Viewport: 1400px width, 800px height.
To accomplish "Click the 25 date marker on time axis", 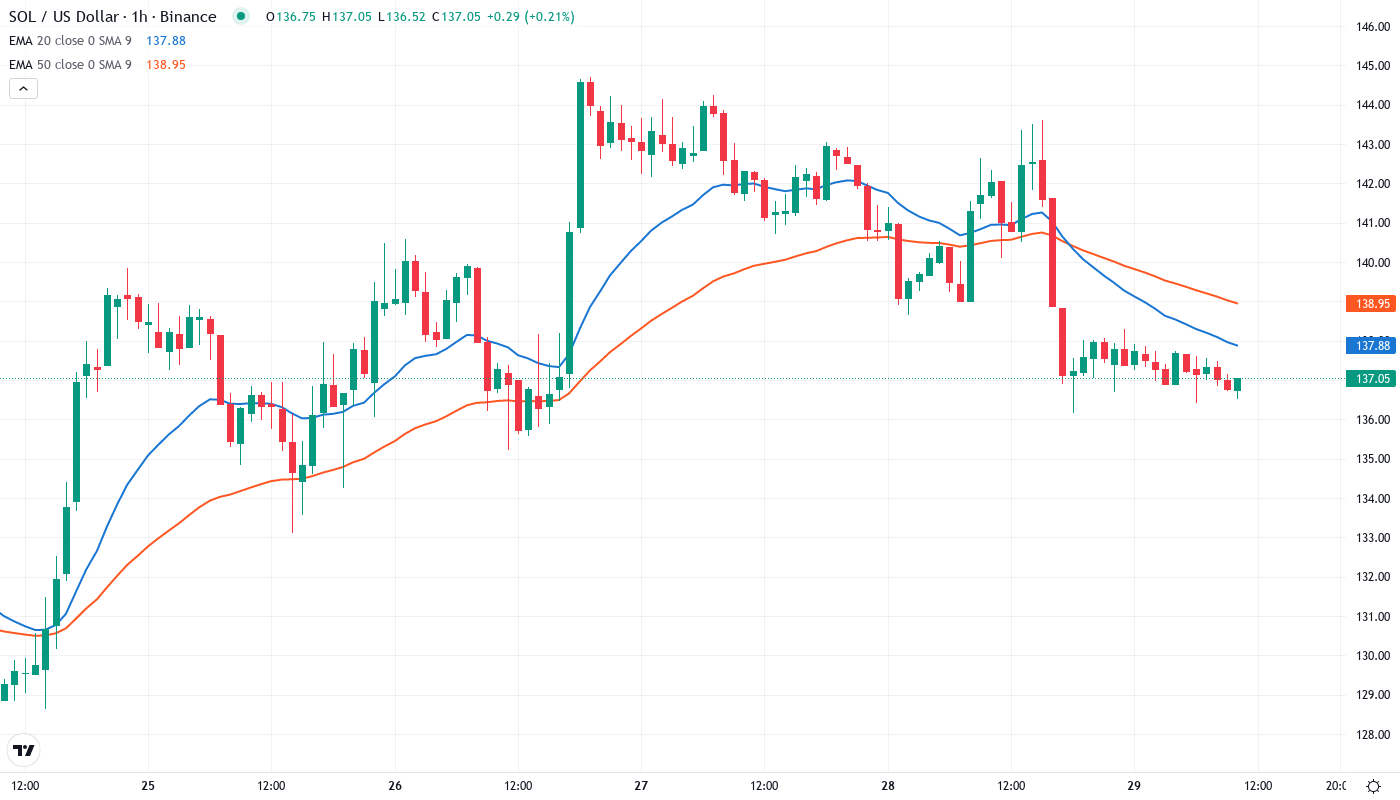I will (148, 785).
